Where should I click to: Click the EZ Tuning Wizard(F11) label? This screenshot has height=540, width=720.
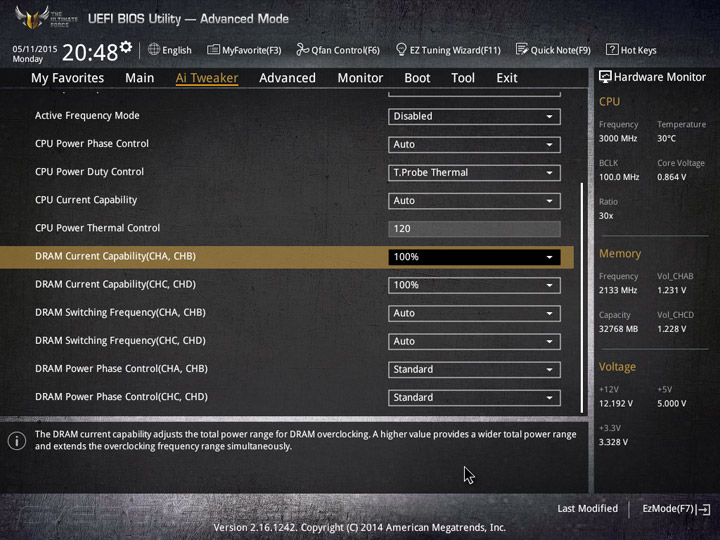[x=455, y=50]
